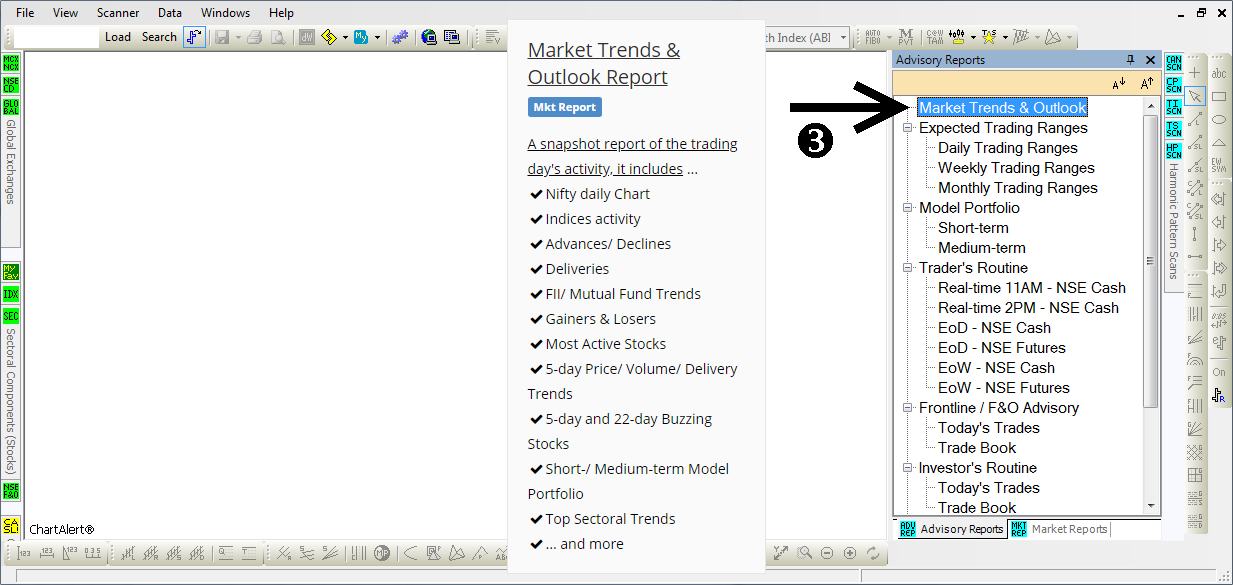Screen dimensions: 1233x585
Task: Click the SEC sectoral components icon
Action: tap(11, 316)
